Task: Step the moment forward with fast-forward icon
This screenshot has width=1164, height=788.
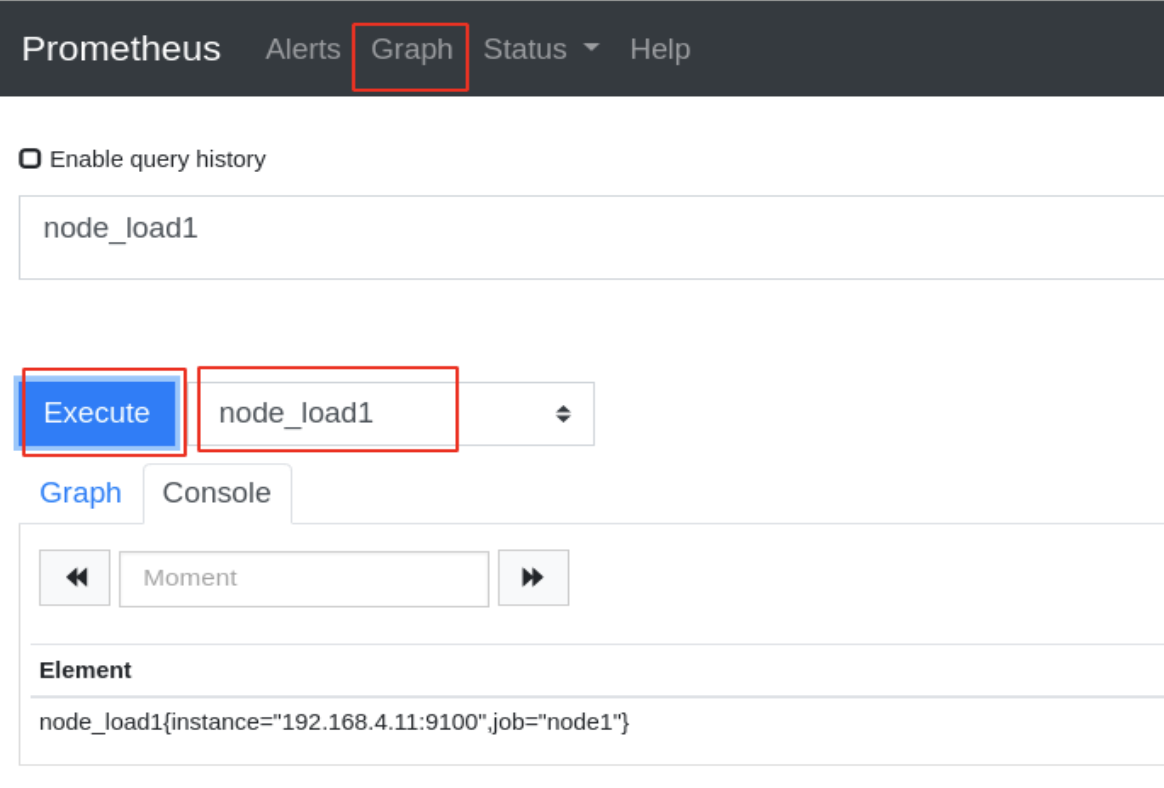Action: [x=534, y=578]
